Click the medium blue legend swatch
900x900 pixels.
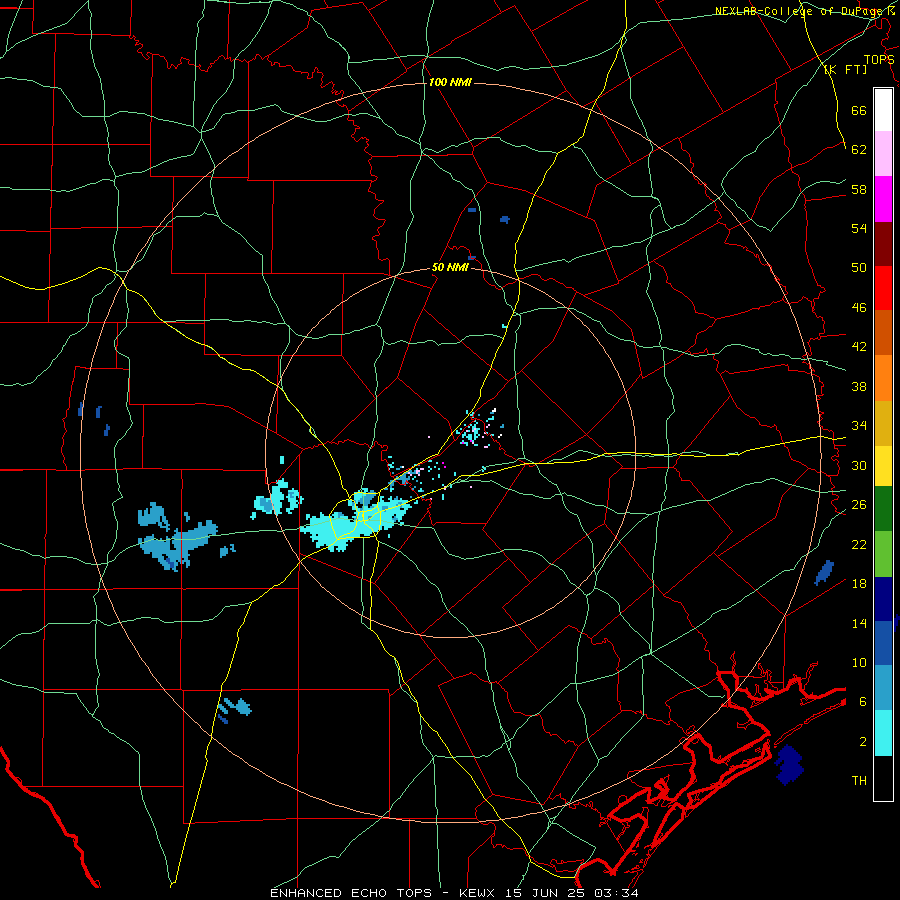click(x=883, y=643)
